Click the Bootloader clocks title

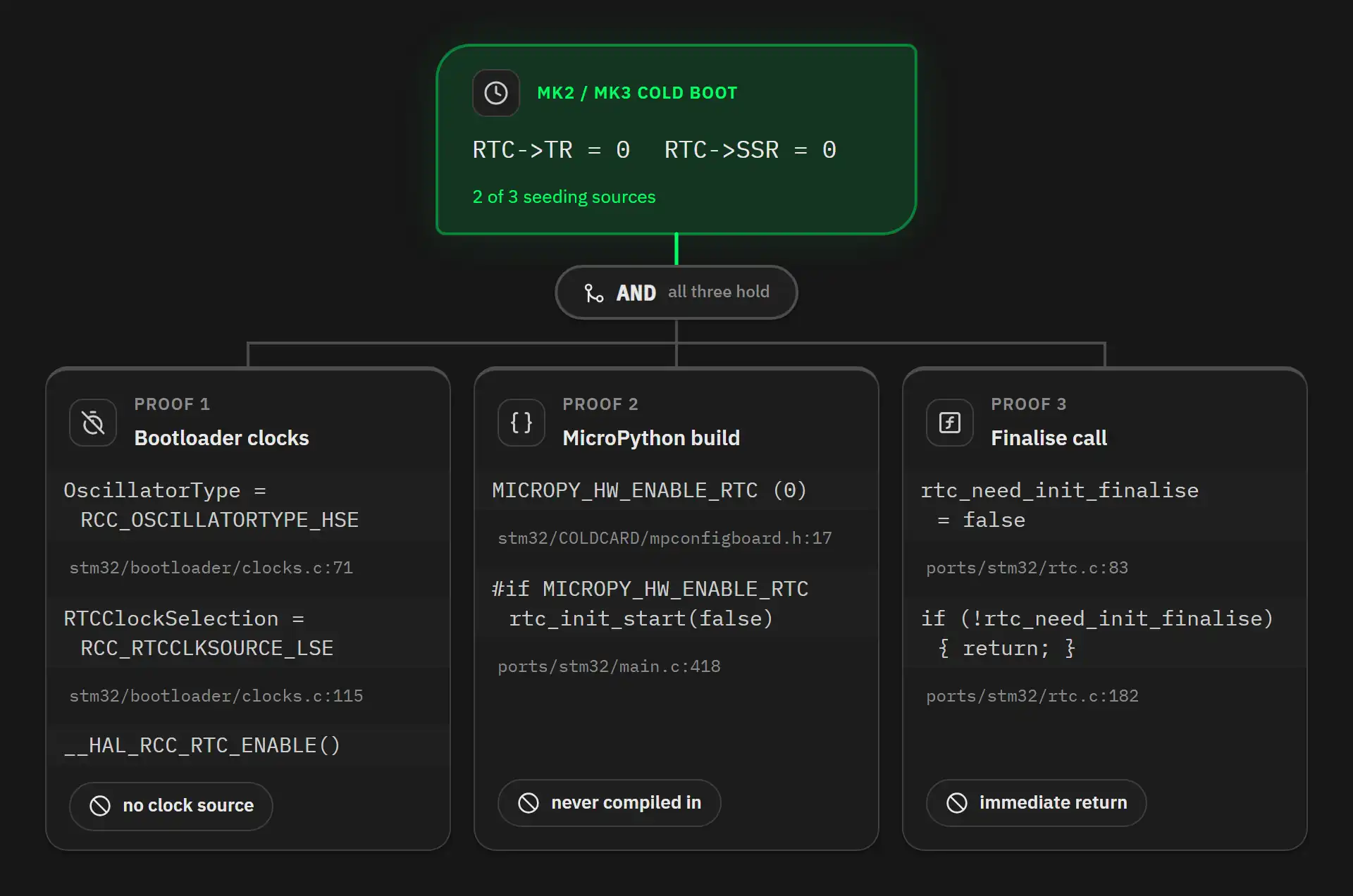click(x=221, y=438)
